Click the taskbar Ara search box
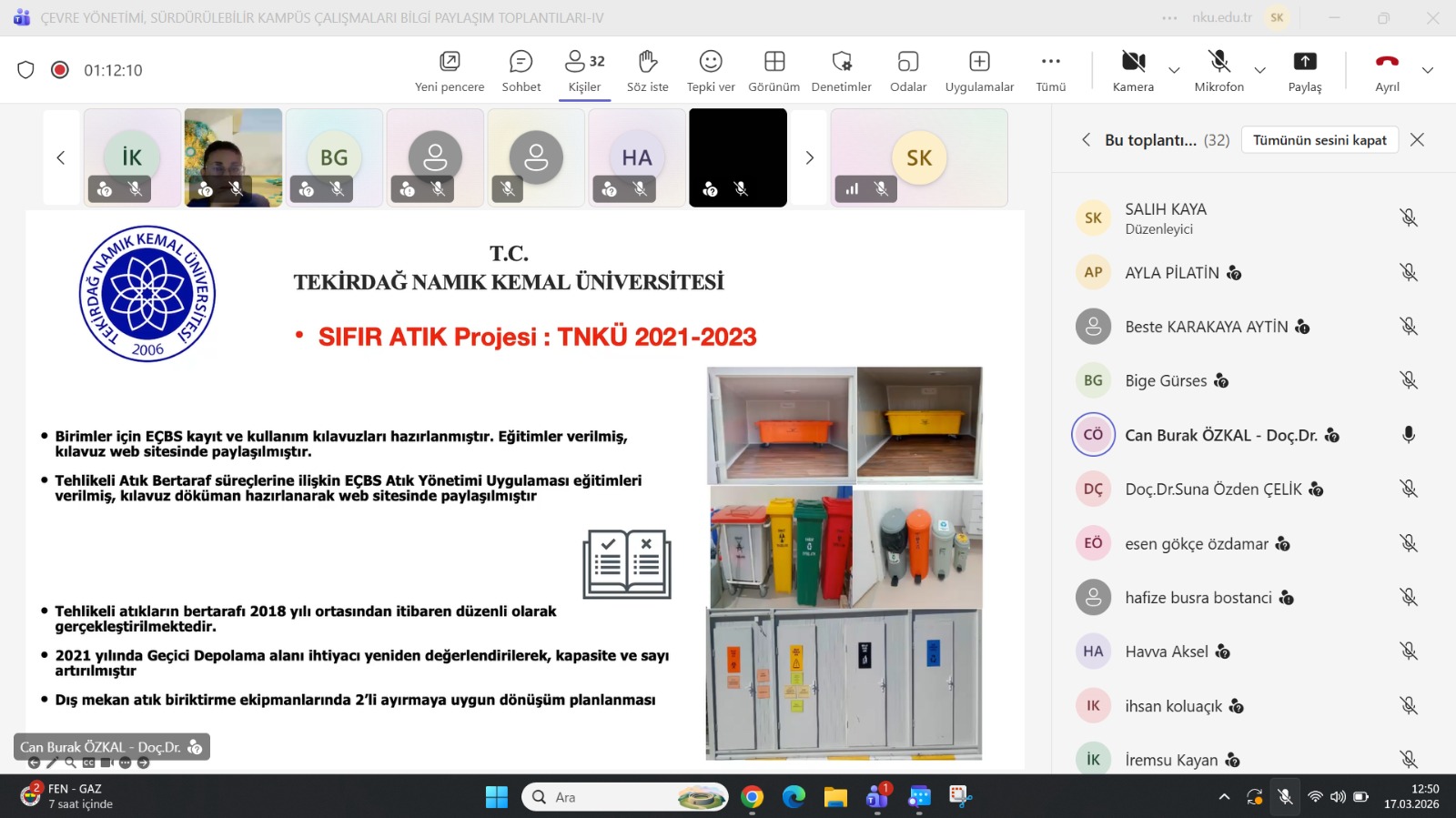This screenshot has height=818, width=1456. [x=625, y=797]
